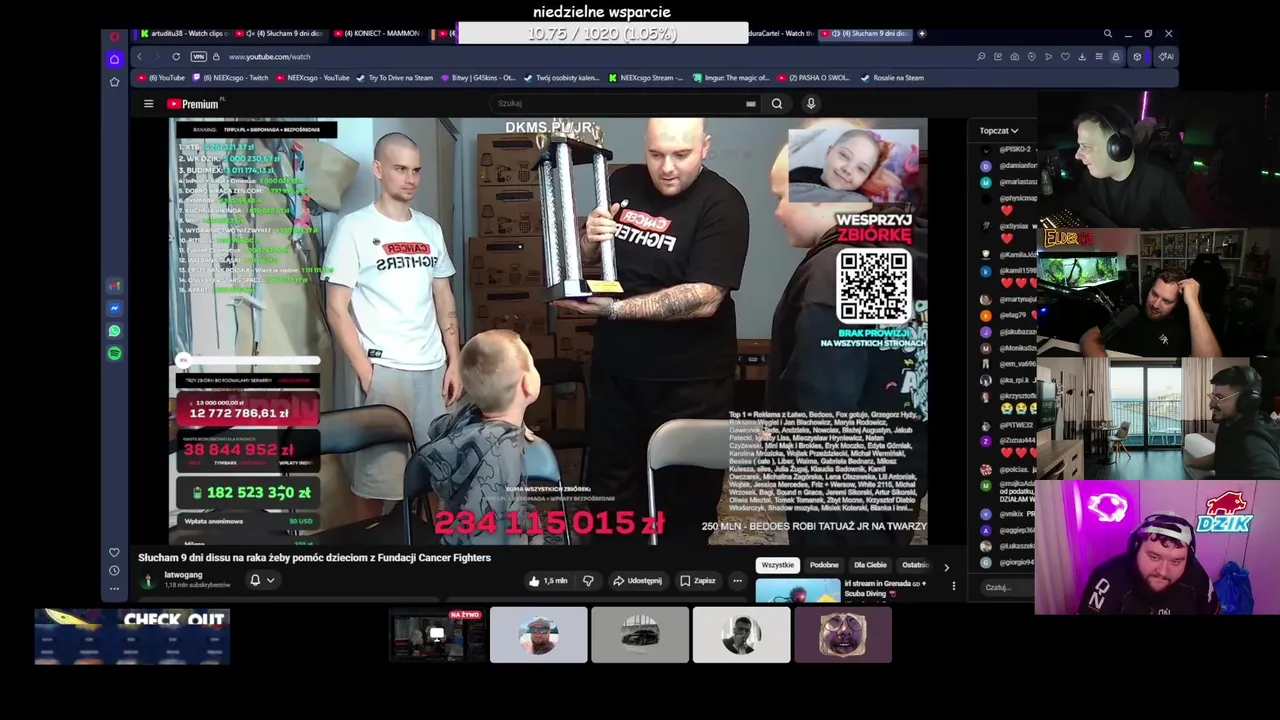
Task: Click the Udostępnij share button
Action: tap(637, 580)
